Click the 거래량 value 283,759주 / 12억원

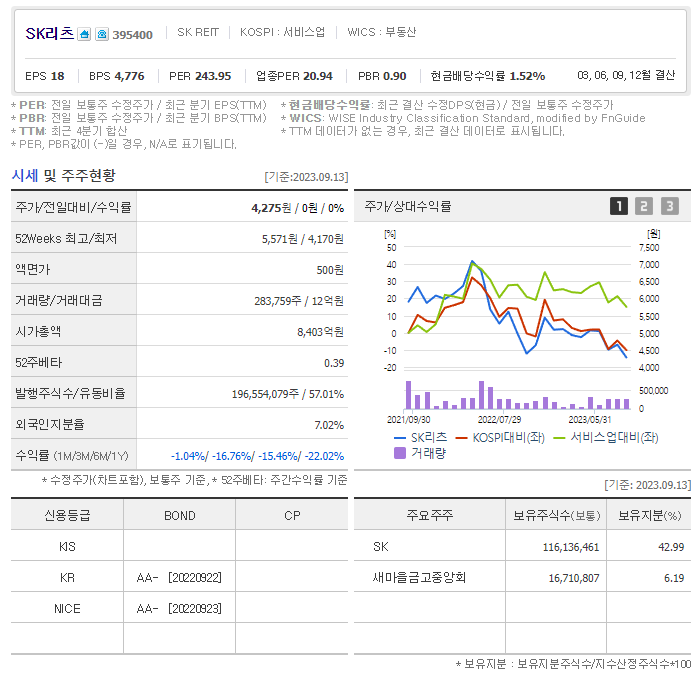299,301
